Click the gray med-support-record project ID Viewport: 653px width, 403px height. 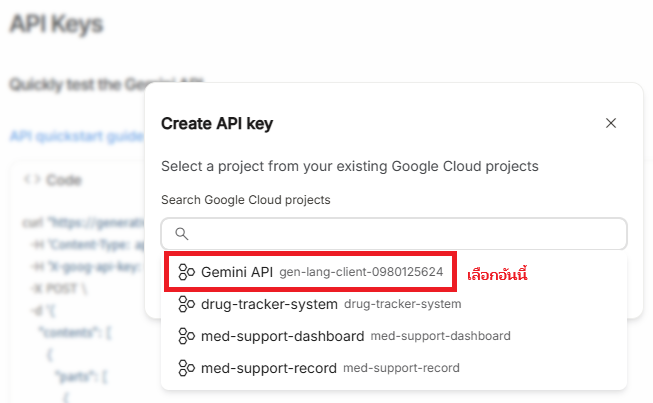401,368
